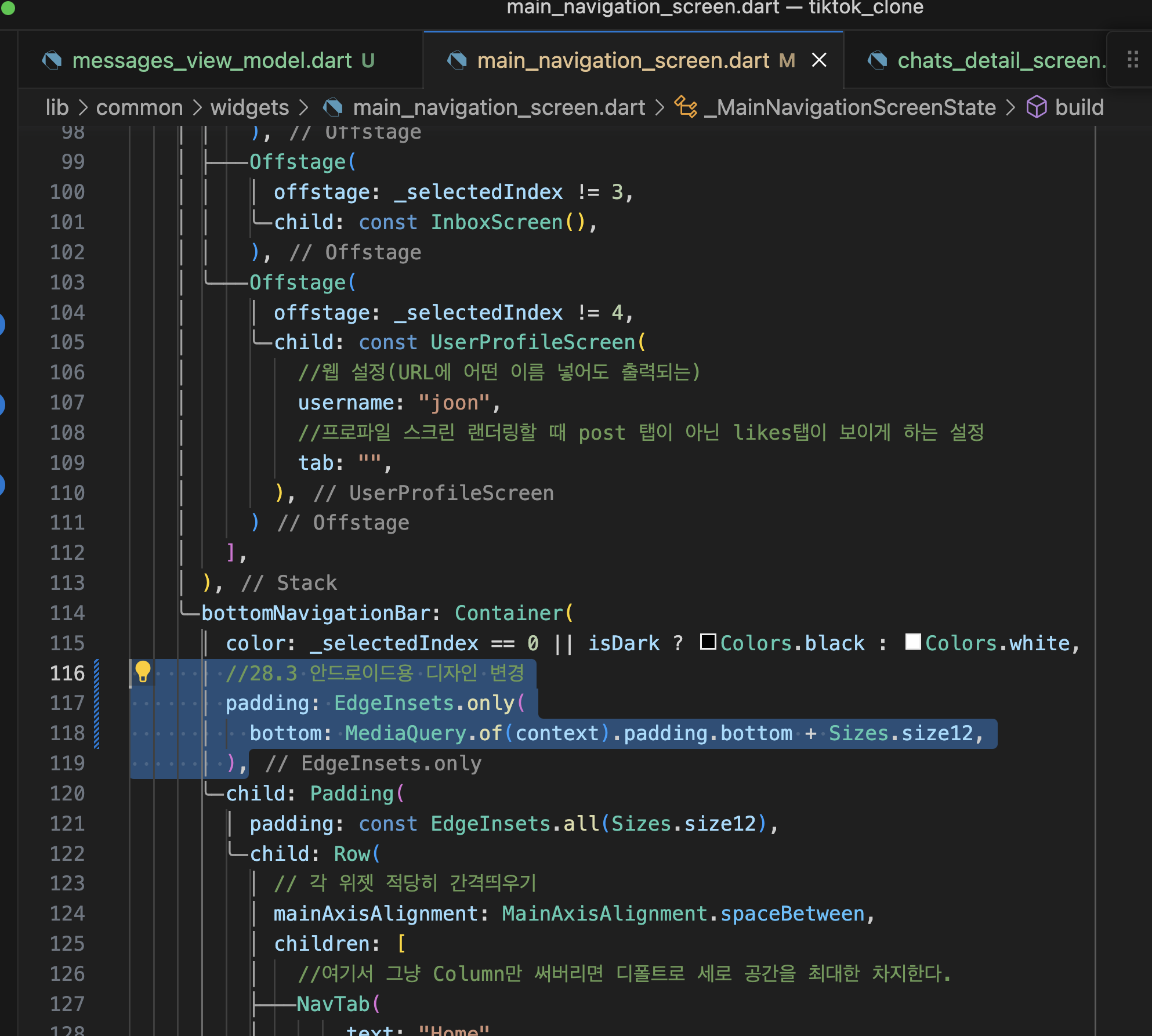Click the yellow lightbulb quick-fix icon
Screen dimensions: 1152x1036
[143, 672]
